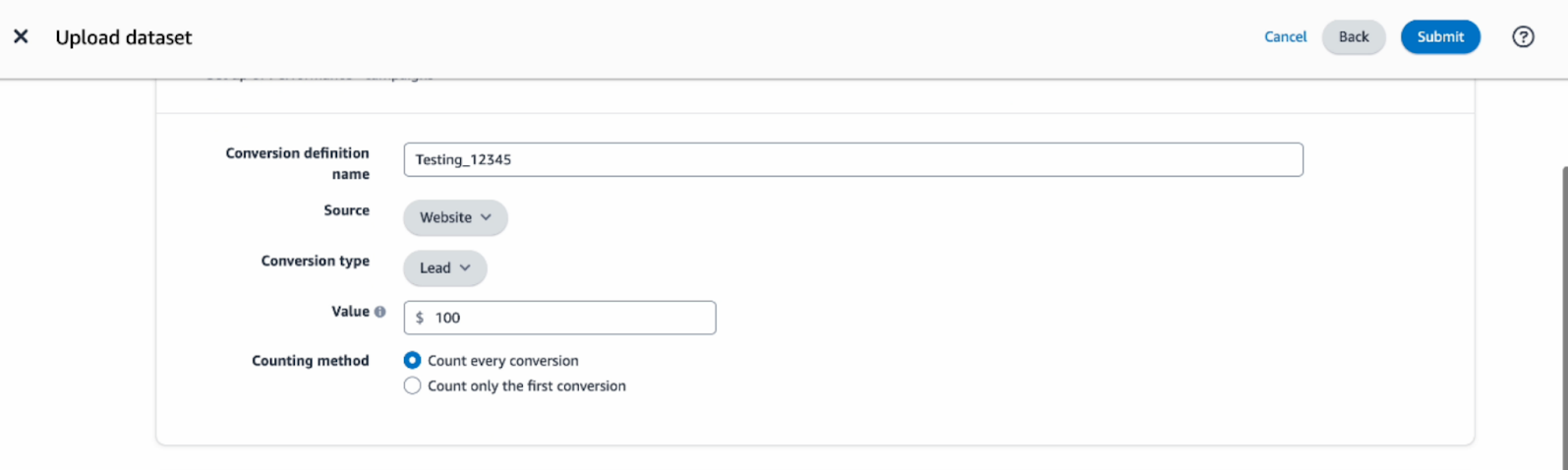This screenshot has height=470, width=1568.
Task: Select Count every conversion radio button
Action: click(413, 361)
